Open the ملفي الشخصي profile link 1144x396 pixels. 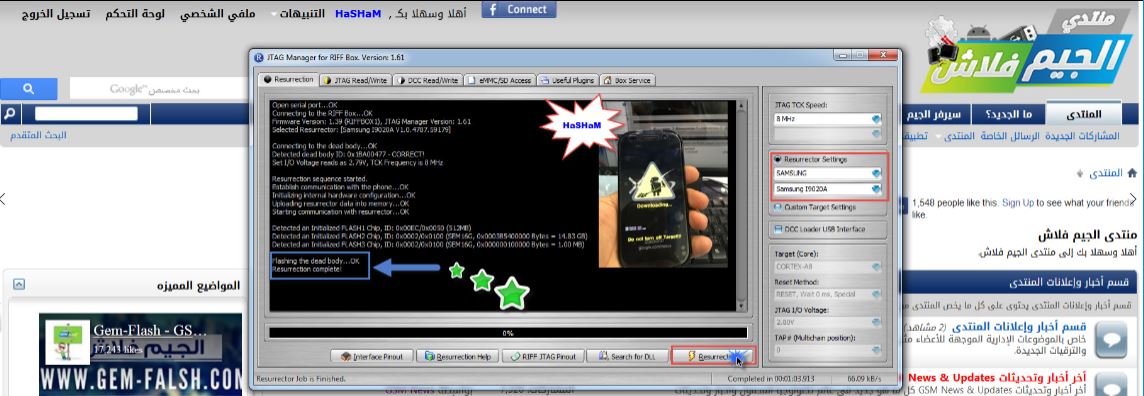tap(217, 14)
